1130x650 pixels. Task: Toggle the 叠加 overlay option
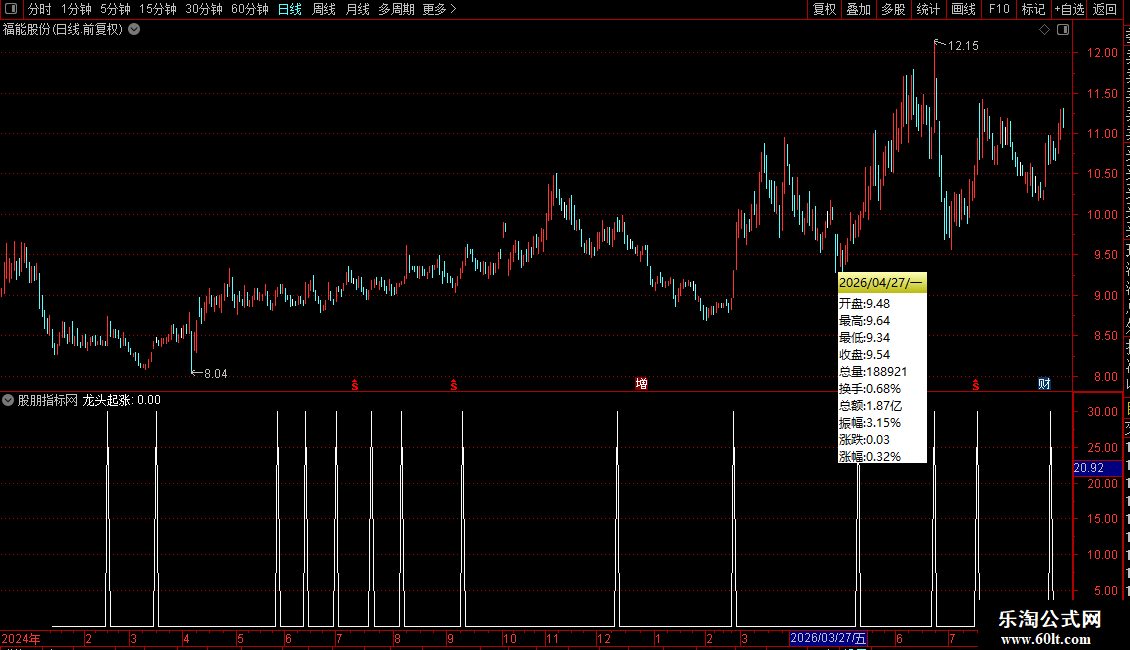(x=858, y=9)
